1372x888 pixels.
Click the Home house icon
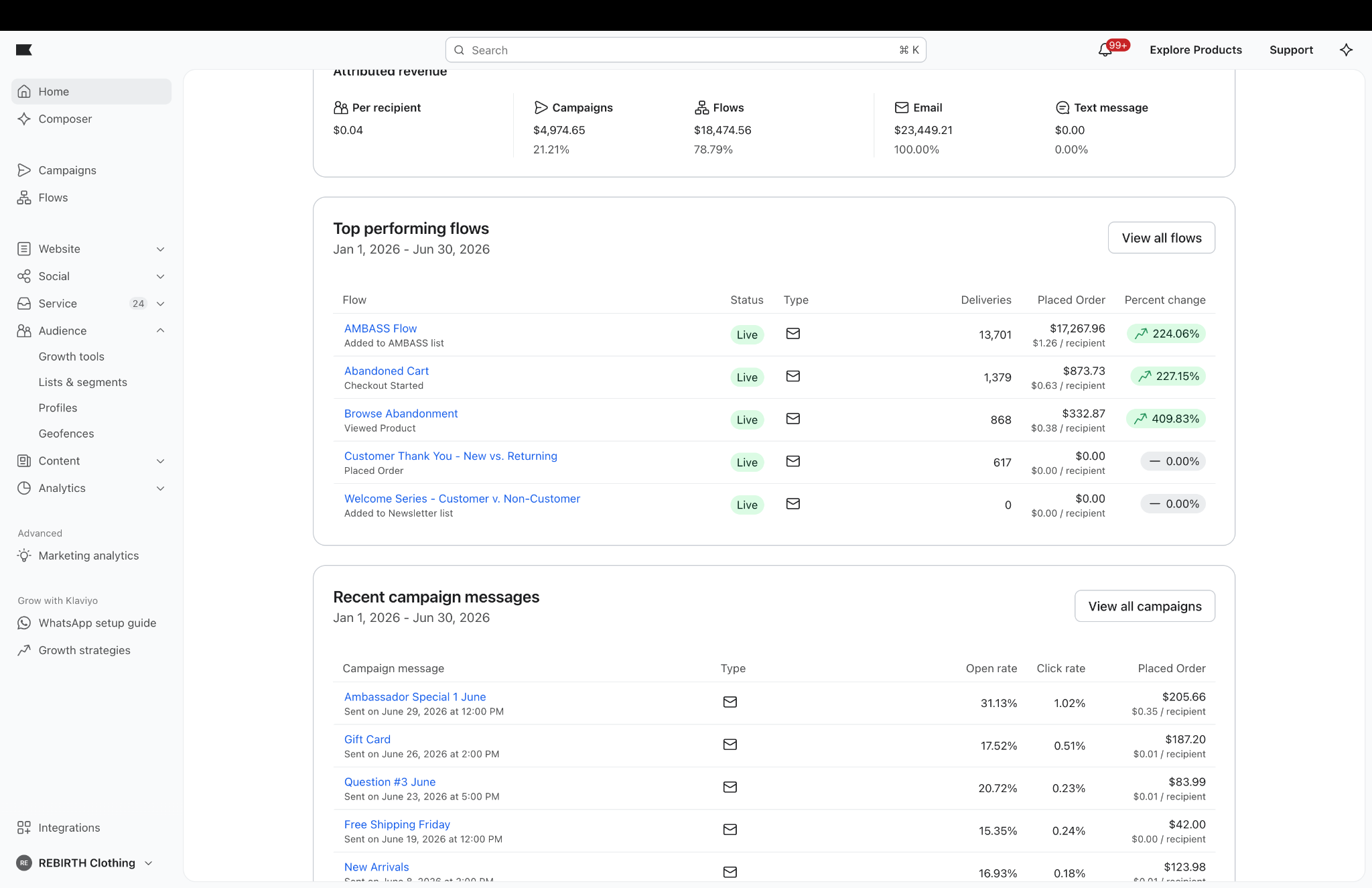pos(24,91)
